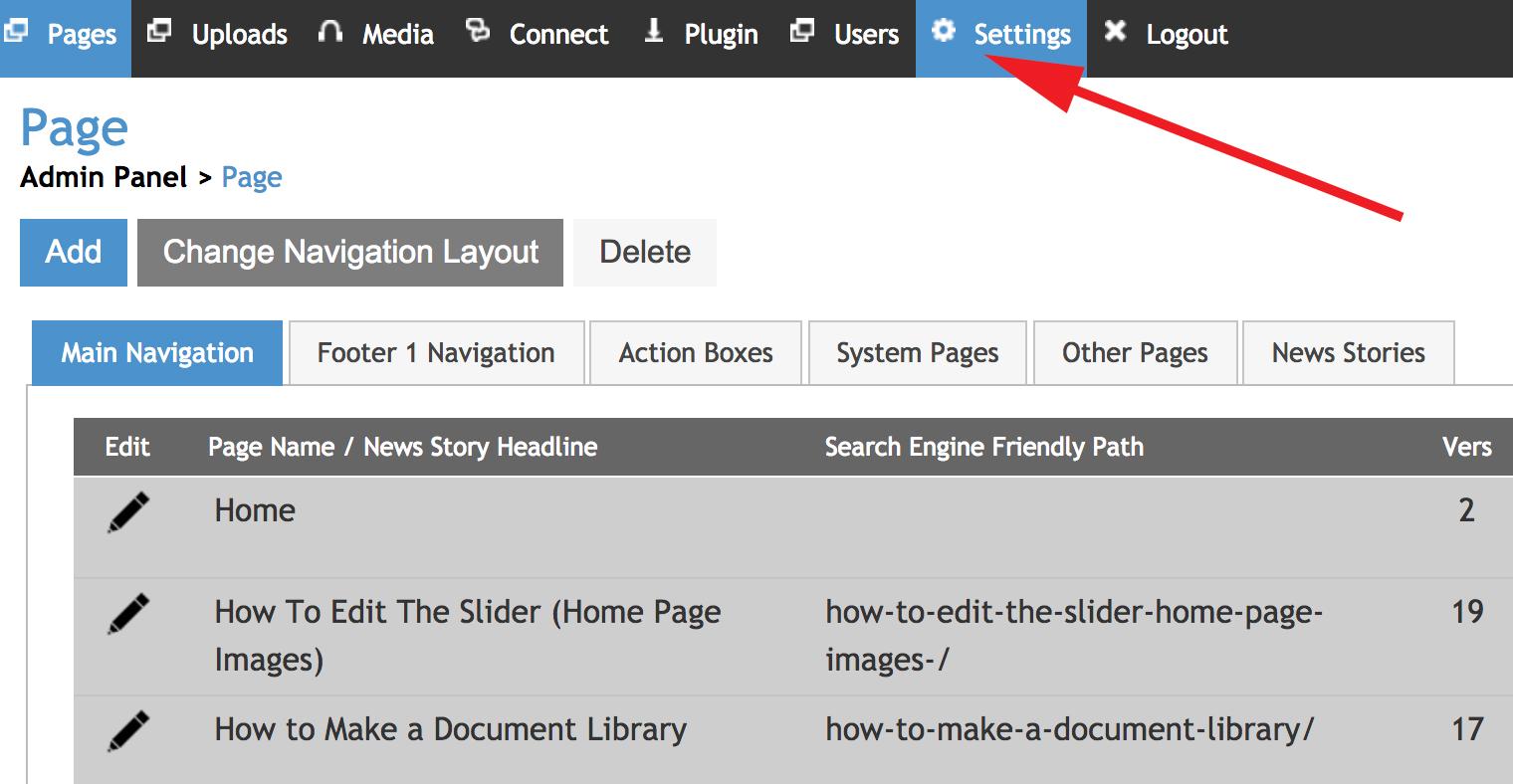Click pencil icon for How to Make a Document Library
1513x784 pixels.
[128, 731]
